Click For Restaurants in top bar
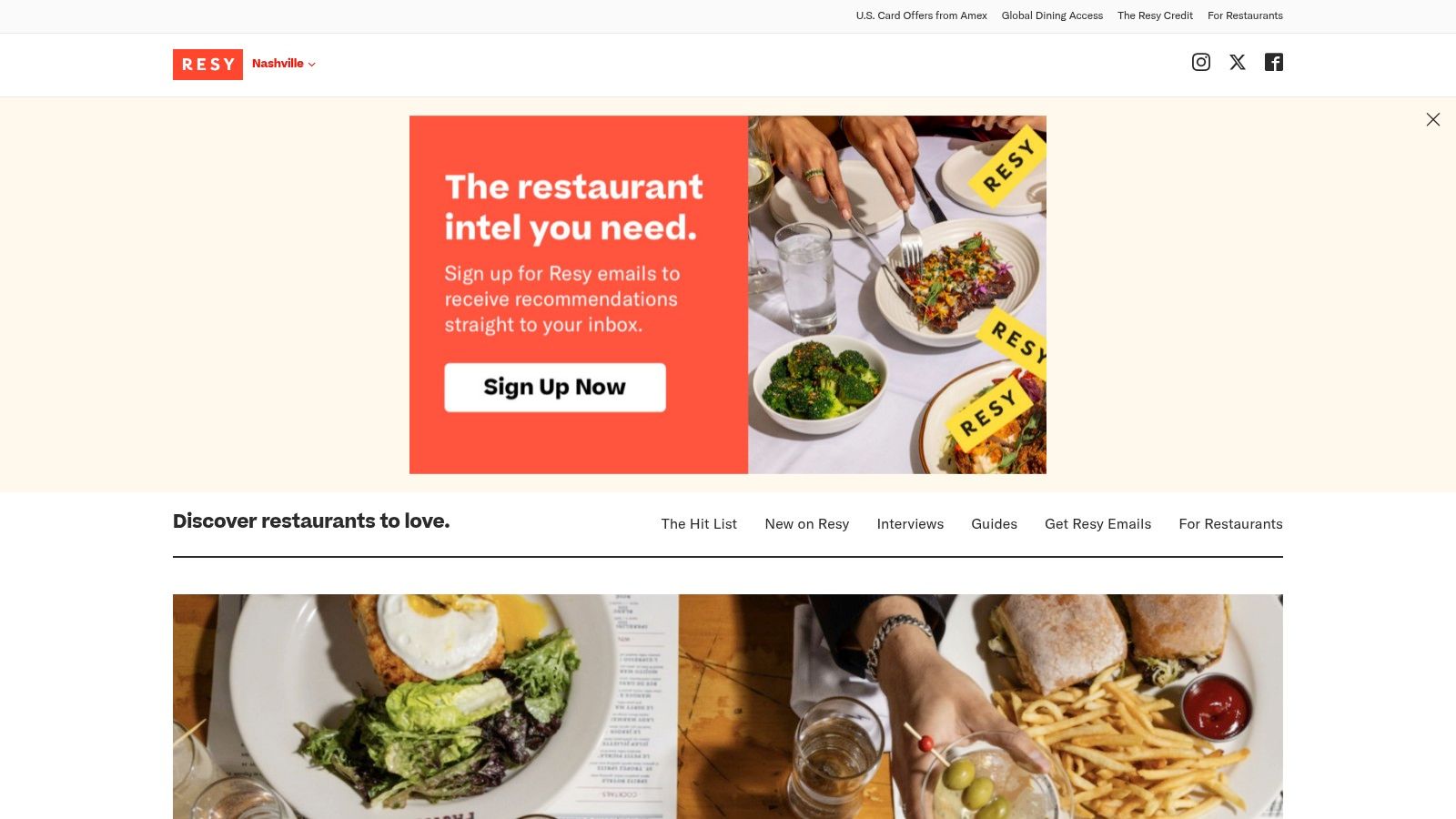 coord(1245,15)
